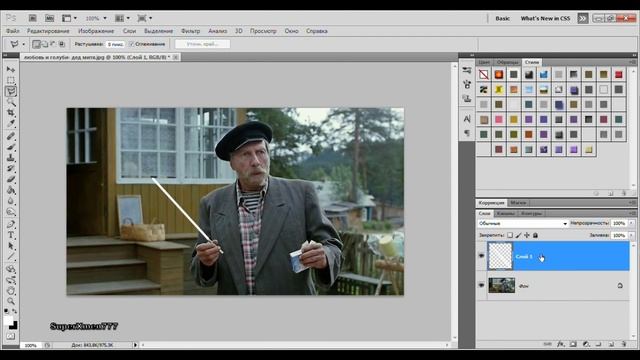The width and height of the screenshot is (640, 360).
Task: Open the Фильтр menu
Action: coord(191,31)
